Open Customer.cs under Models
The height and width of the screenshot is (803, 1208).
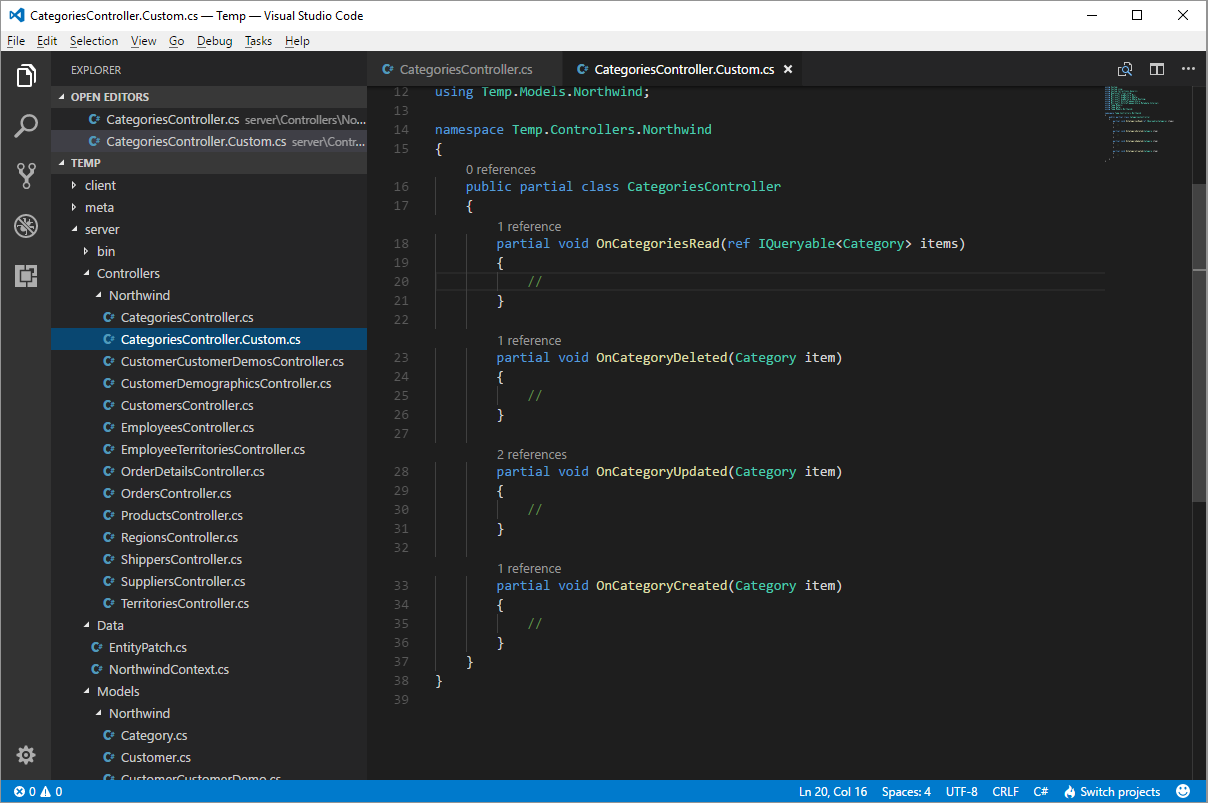point(209,757)
